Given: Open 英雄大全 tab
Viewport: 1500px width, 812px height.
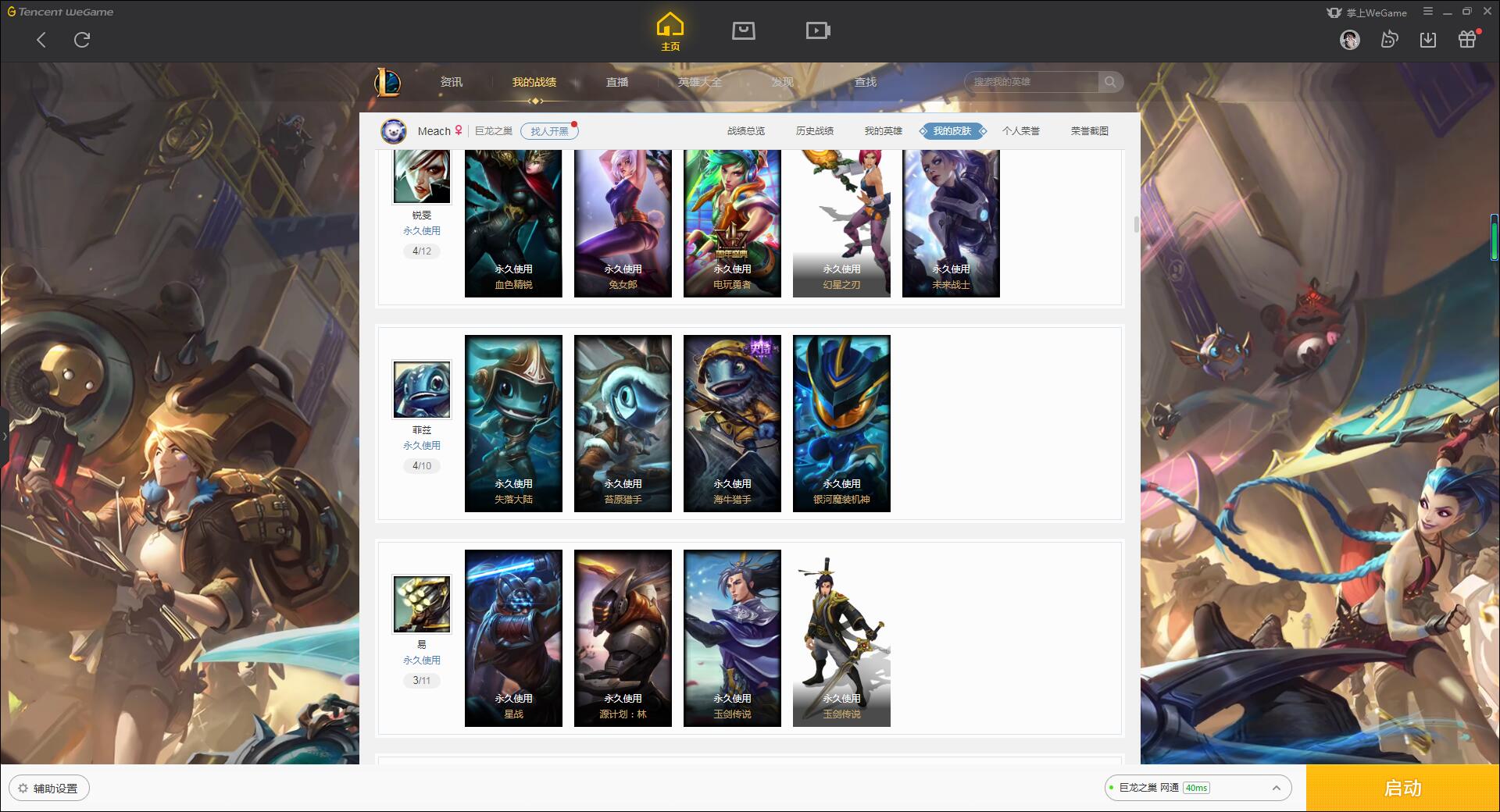Looking at the screenshot, I should click(x=700, y=82).
